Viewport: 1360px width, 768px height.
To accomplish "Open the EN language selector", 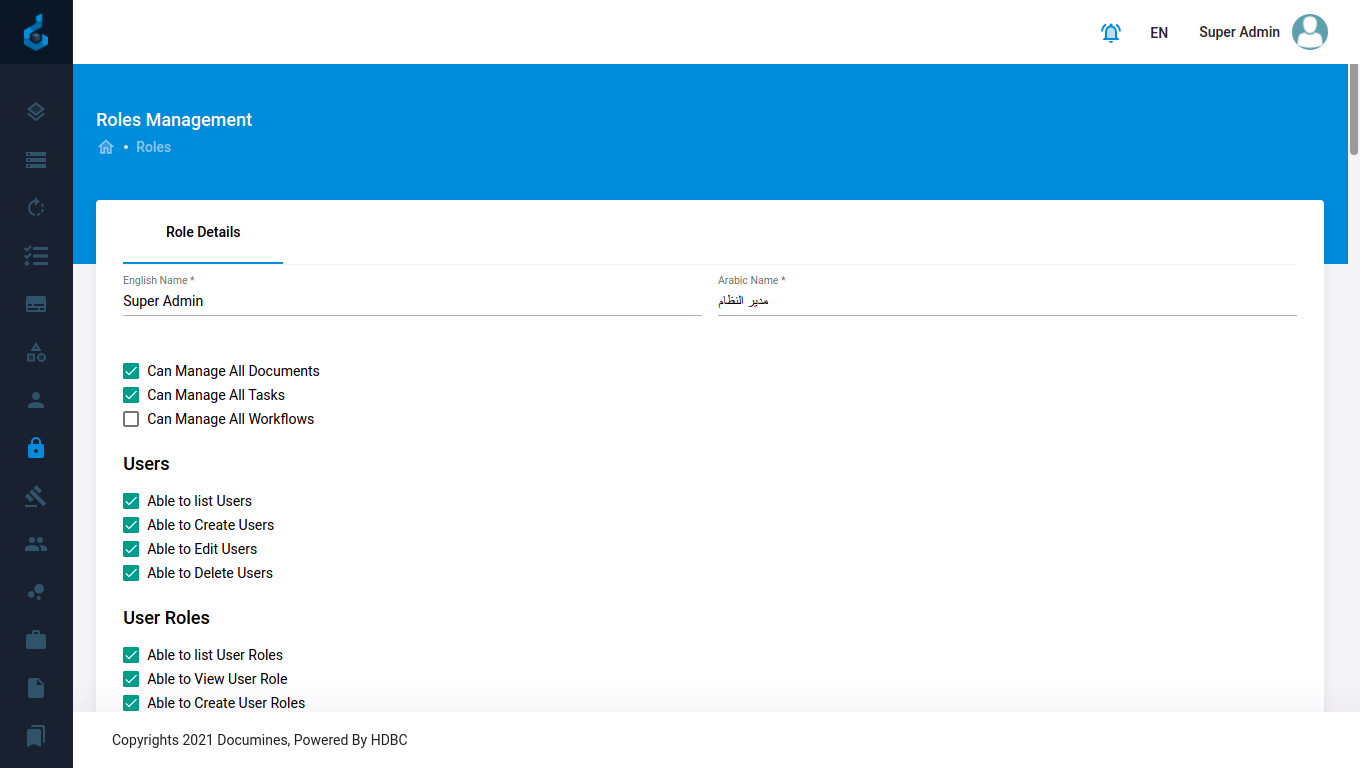I will (x=1159, y=32).
